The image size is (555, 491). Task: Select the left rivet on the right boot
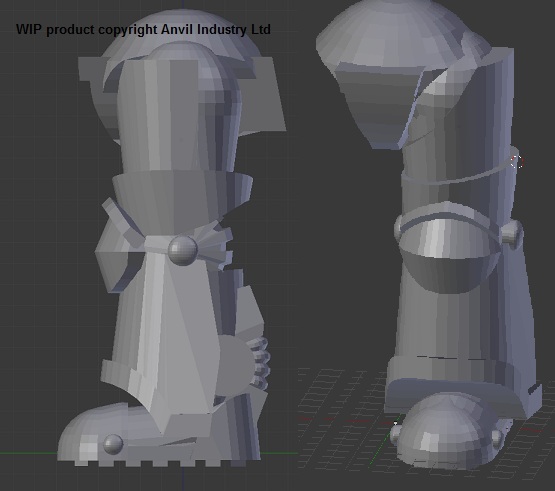pyautogui.click(x=395, y=434)
